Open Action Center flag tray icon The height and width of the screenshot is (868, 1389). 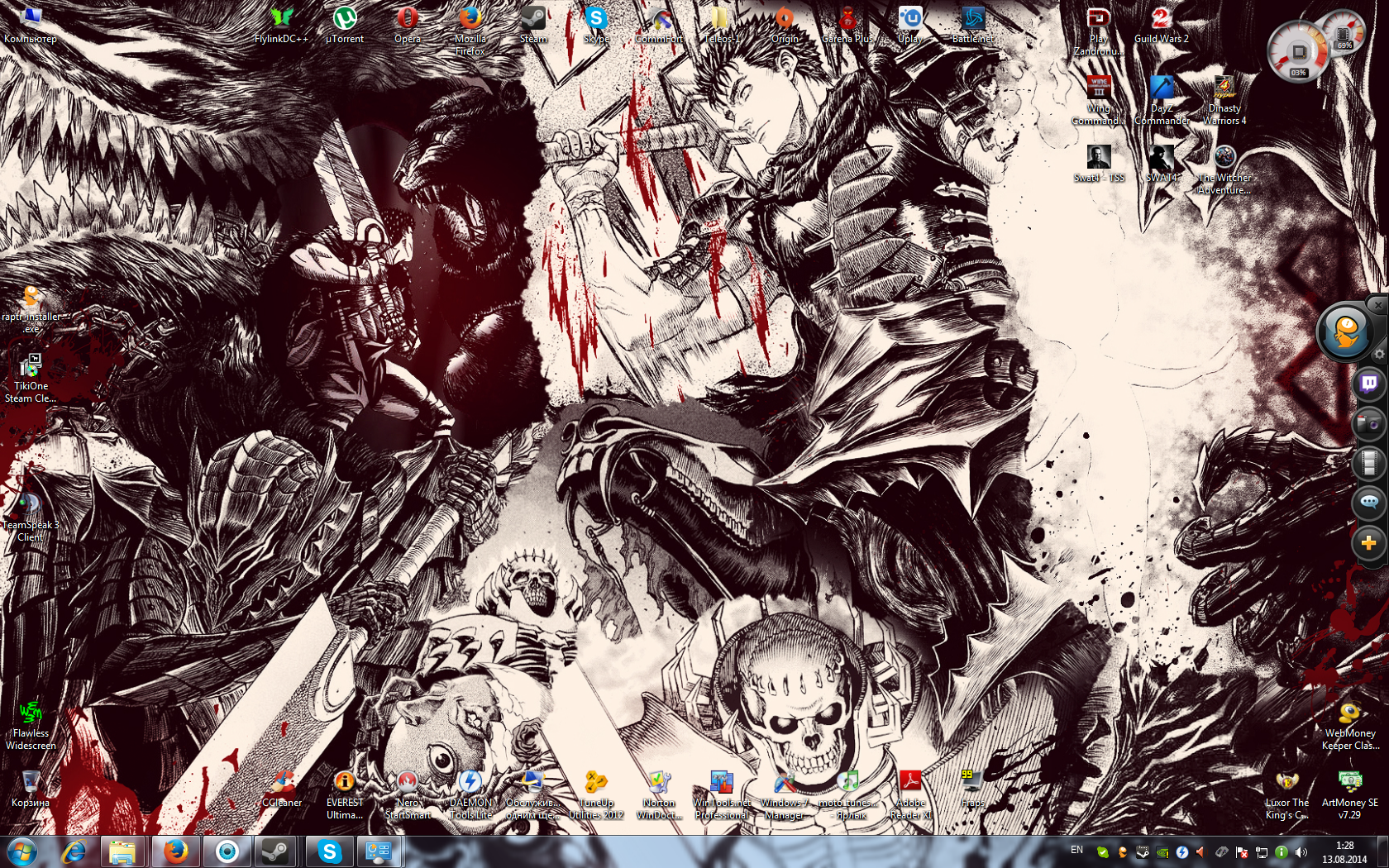(x=1242, y=852)
